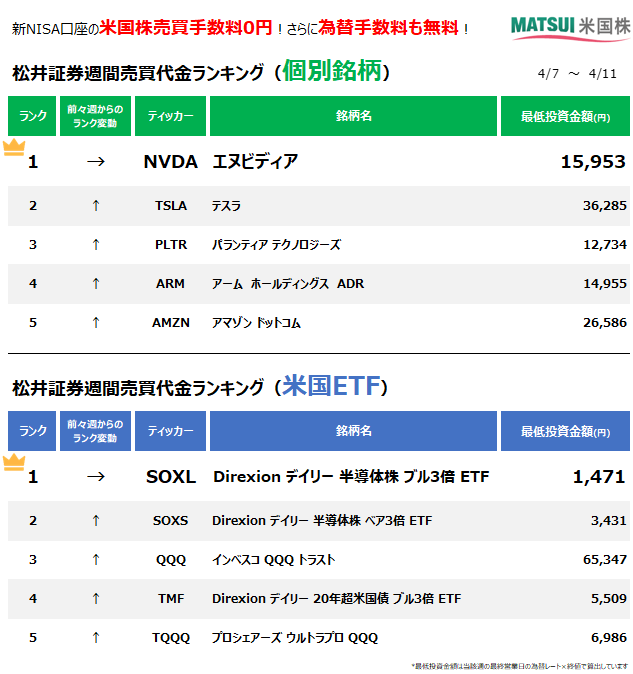Image resolution: width=633 pixels, height=674 pixels.
Task: Click the amount 36,285
Action: click(x=605, y=206)
